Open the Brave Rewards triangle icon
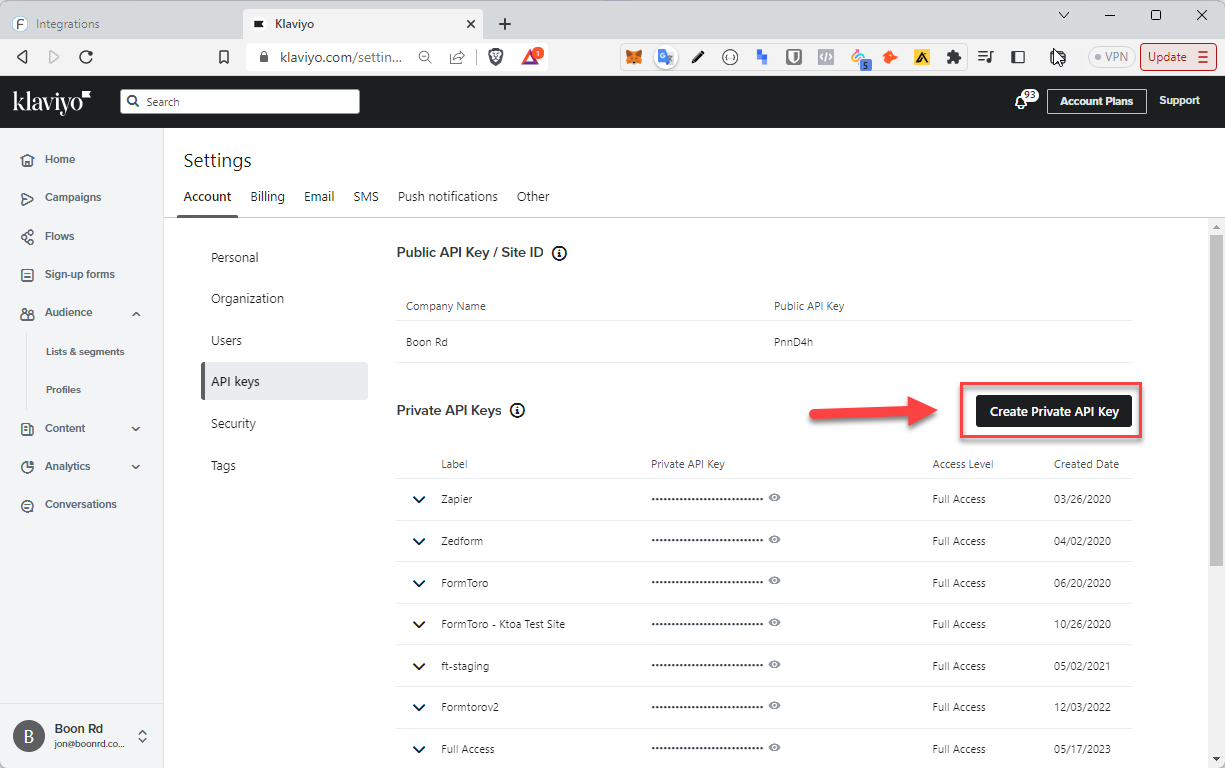Viewport: 1225px width, 768px height. [x=531, y=57]
